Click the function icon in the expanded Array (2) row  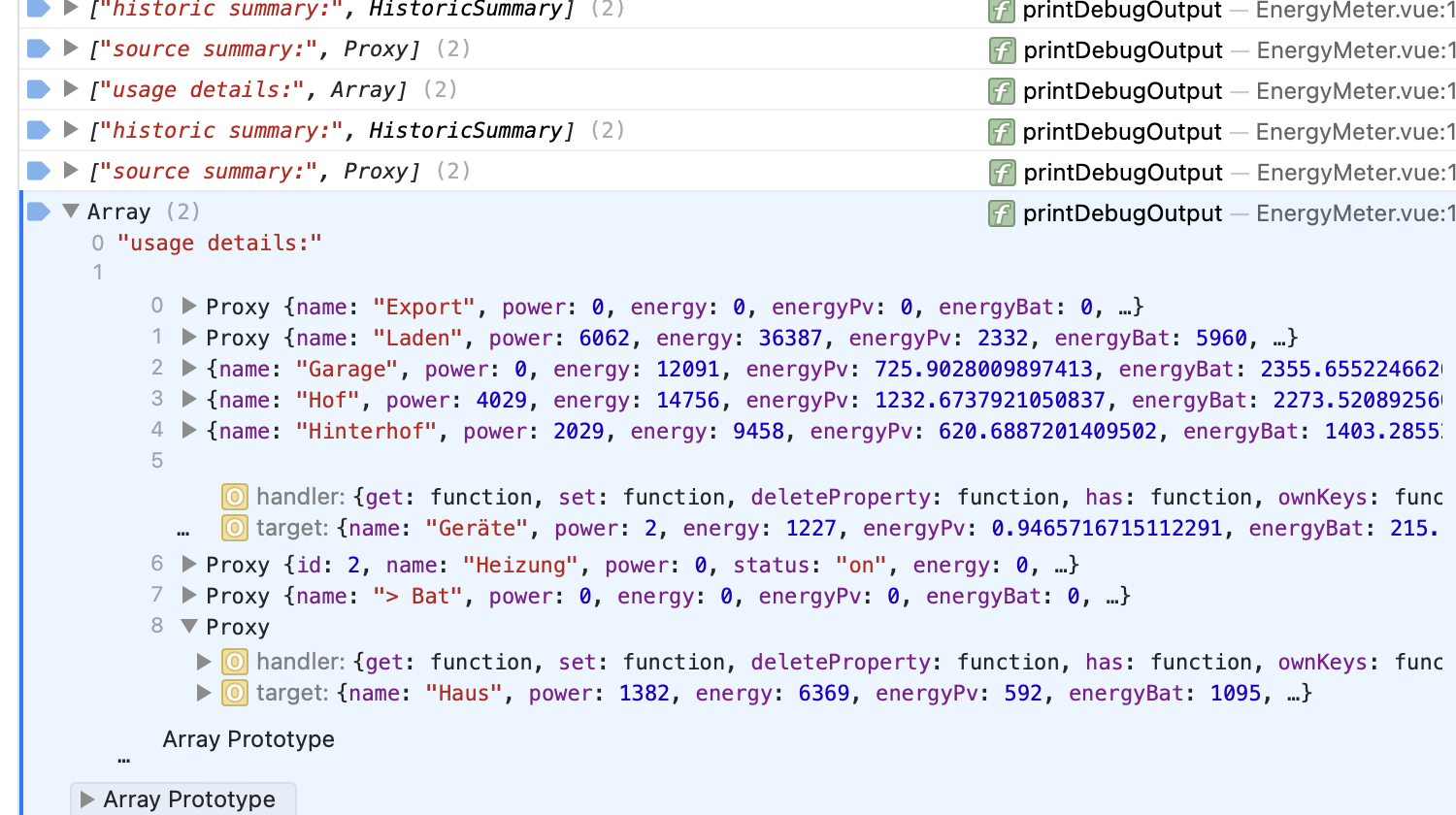(1002, 213)
